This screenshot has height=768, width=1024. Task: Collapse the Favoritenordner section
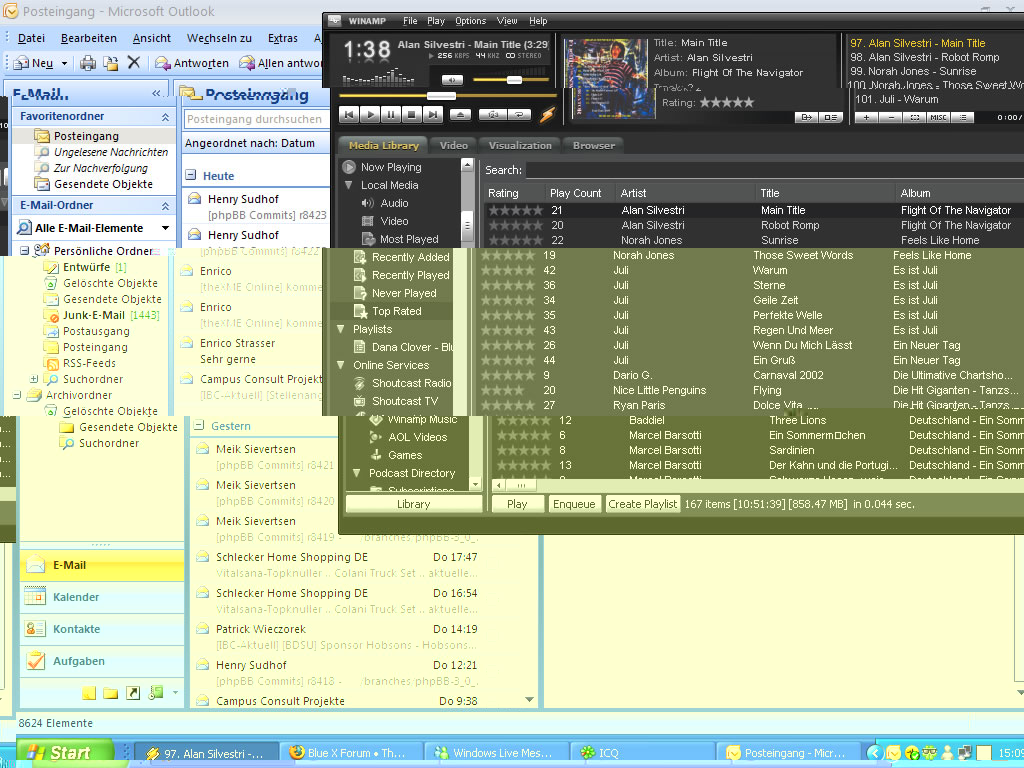(165, 117)
